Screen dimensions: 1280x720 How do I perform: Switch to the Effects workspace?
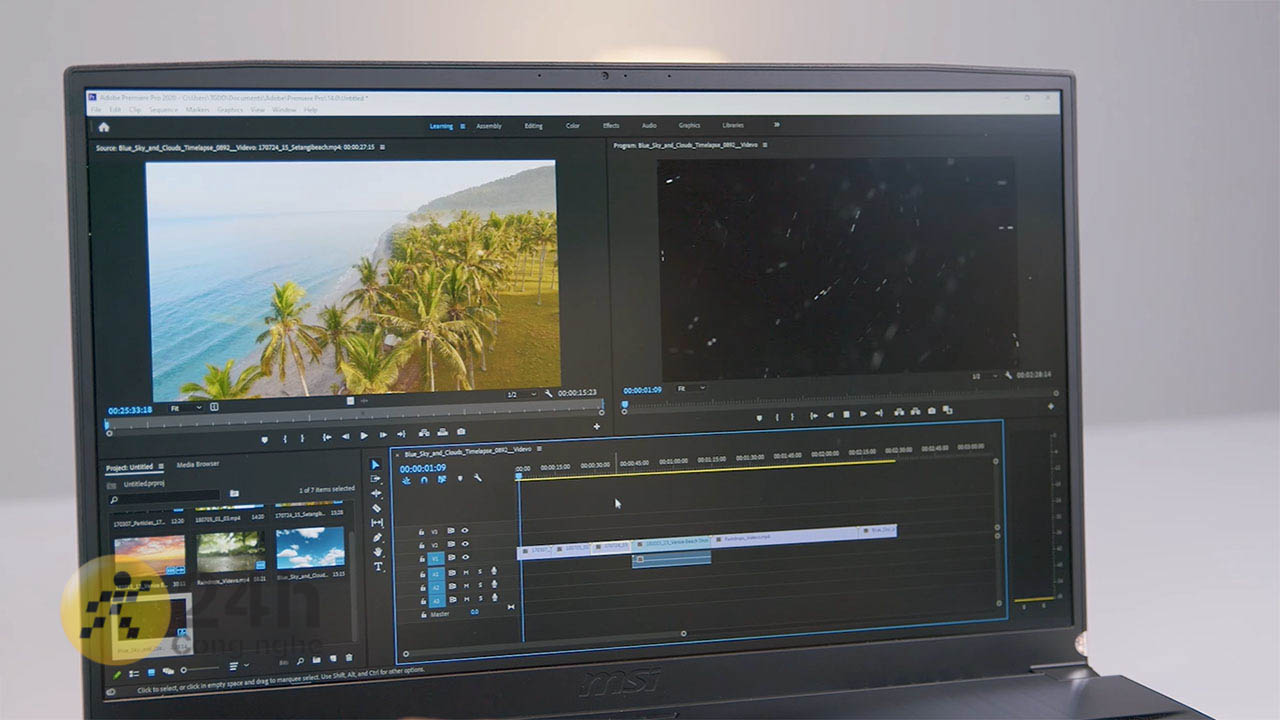click(x=611, y=126)
